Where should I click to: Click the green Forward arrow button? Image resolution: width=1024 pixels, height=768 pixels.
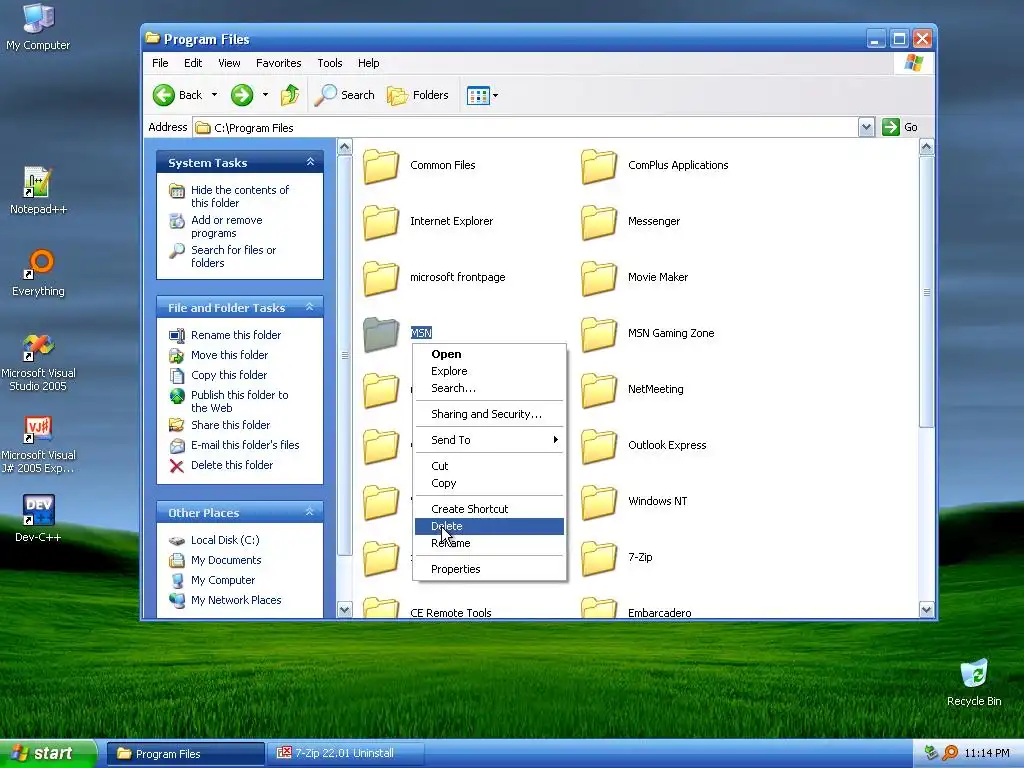242,95
